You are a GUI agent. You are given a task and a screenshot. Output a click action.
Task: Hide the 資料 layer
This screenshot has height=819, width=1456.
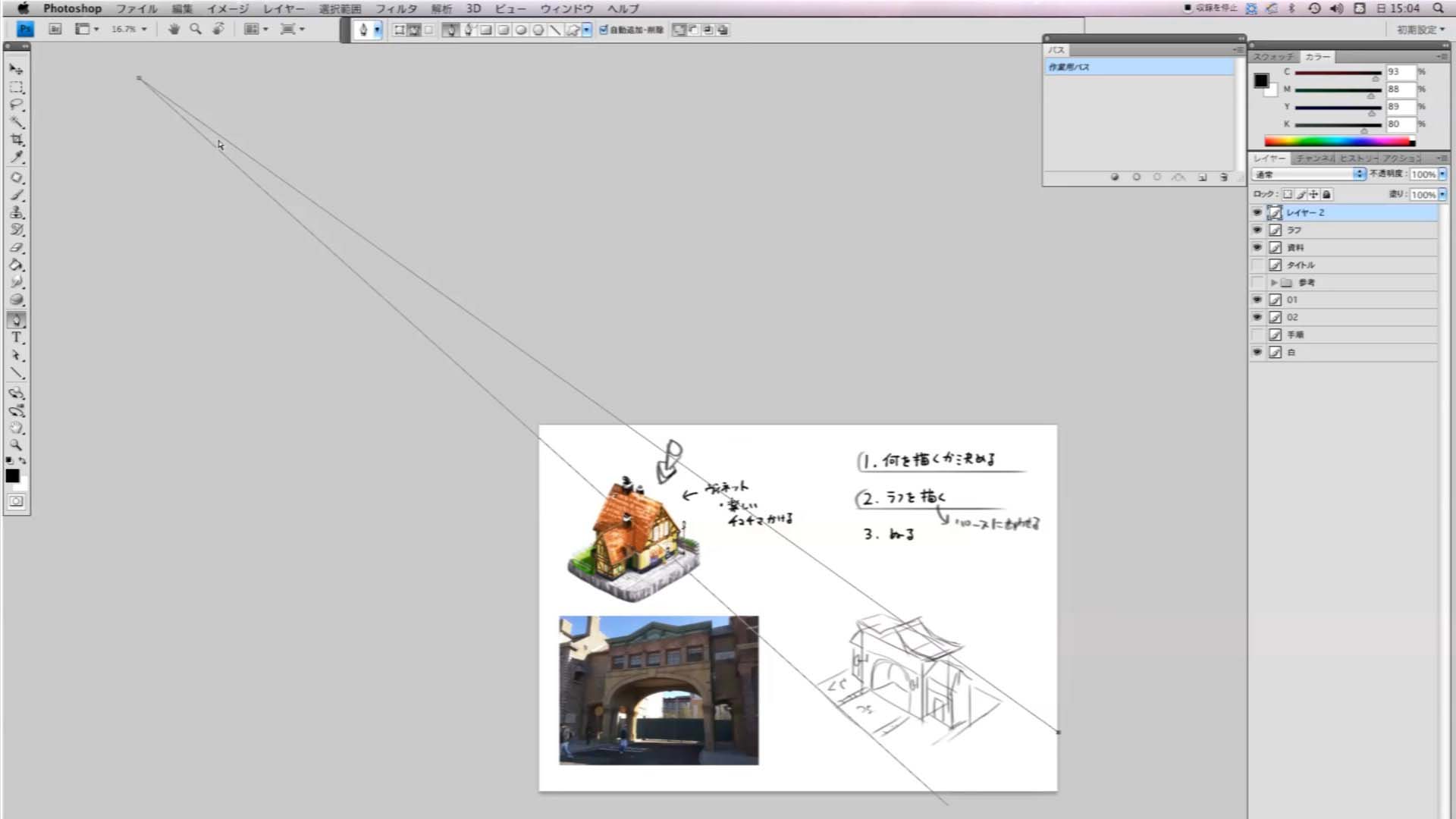[x=1257, y=247]
